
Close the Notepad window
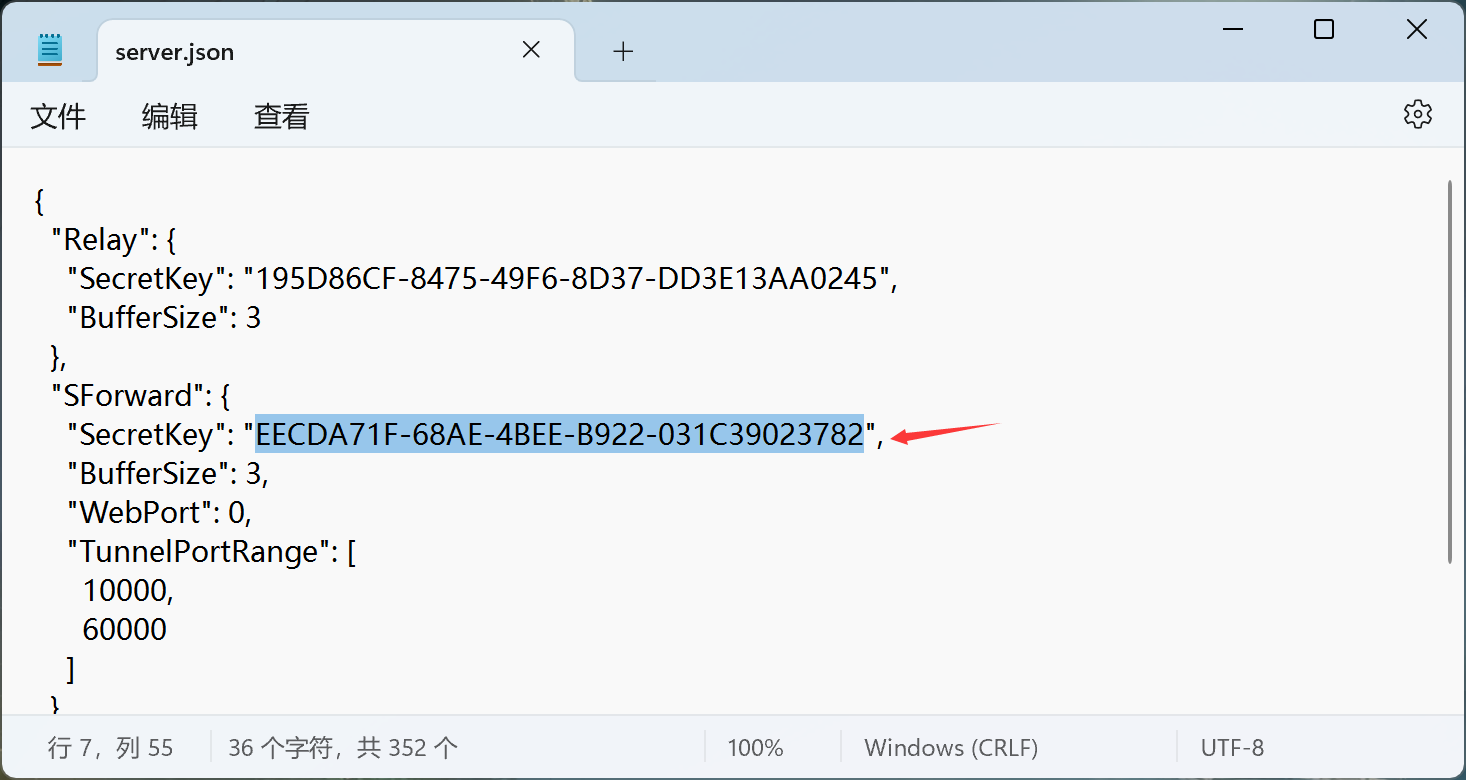point(1417,30)
